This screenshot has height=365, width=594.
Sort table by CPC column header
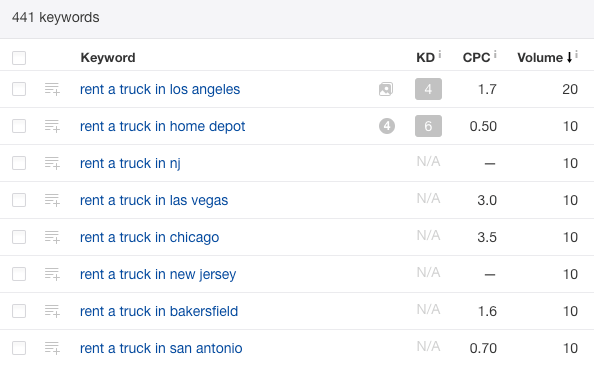(476, 58)
